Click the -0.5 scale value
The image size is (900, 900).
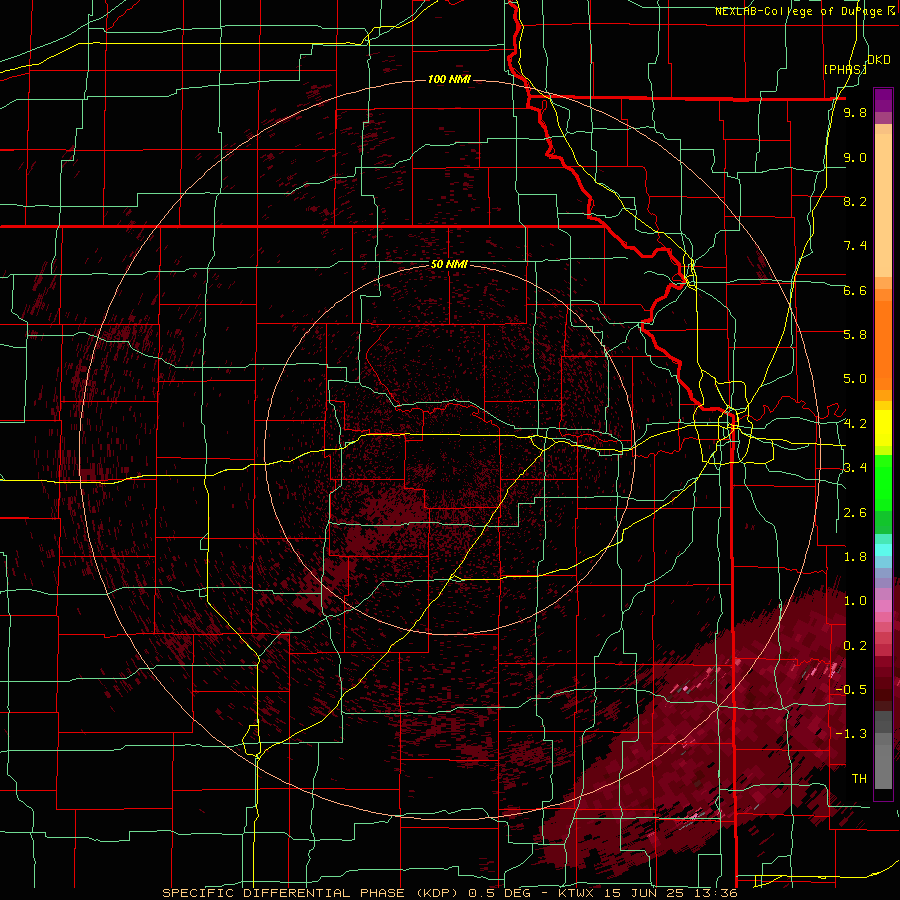(x=852, y=690)
